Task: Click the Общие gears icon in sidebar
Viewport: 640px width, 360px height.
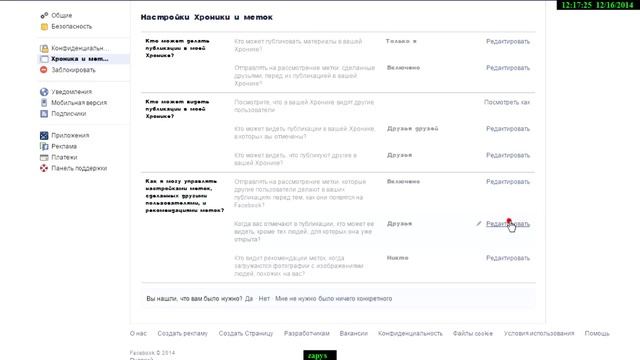Action: coord(44,16)
